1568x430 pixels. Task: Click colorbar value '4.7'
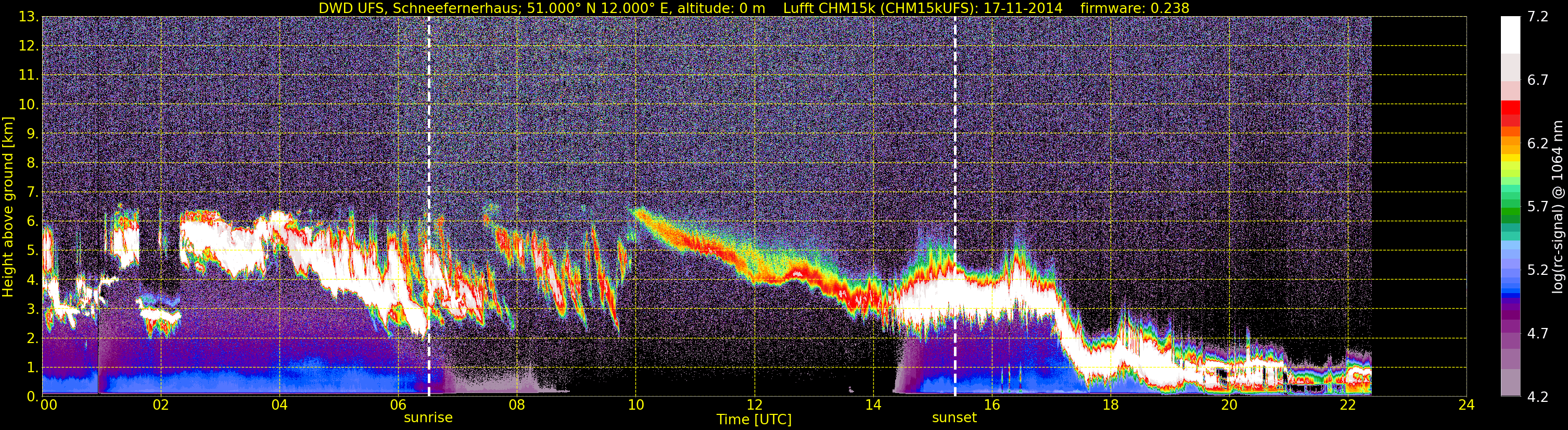[1538, 334]
